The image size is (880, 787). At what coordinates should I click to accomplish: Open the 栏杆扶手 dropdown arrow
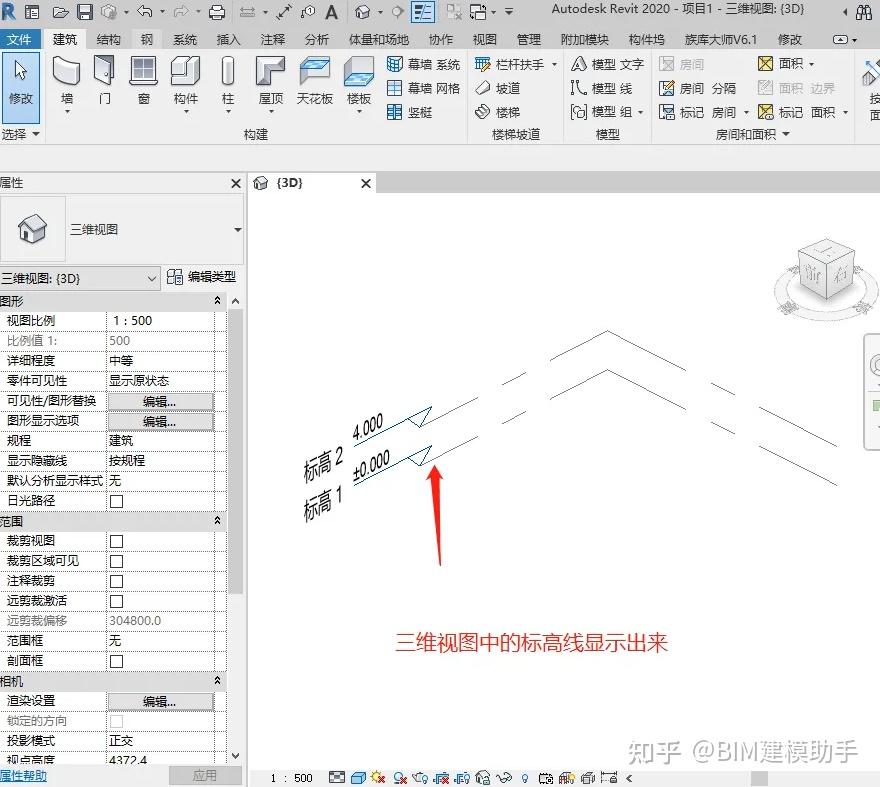coord(554,65)
